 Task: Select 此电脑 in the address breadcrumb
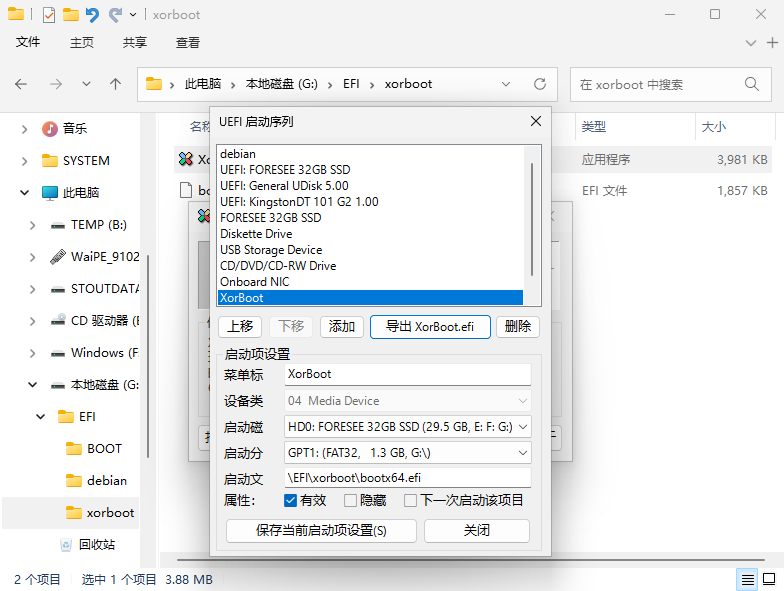coord(202,84)
